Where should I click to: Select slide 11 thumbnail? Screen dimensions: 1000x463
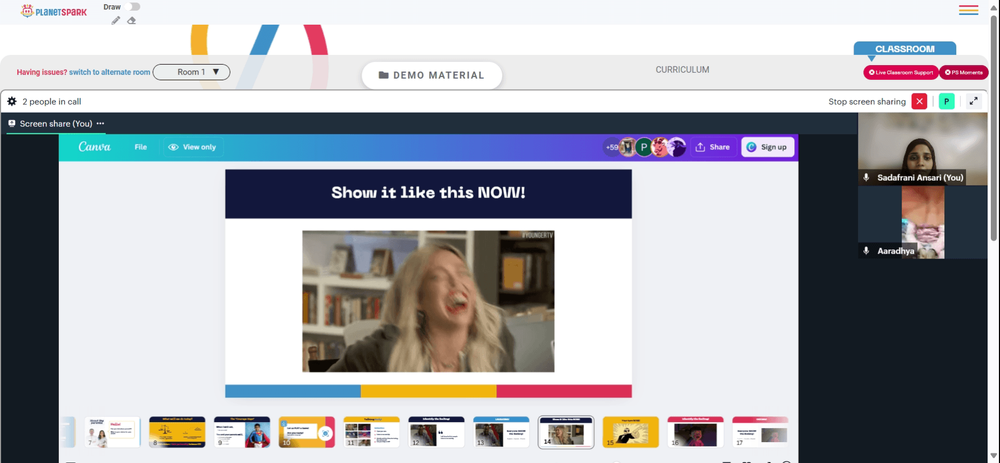[372, 432]
